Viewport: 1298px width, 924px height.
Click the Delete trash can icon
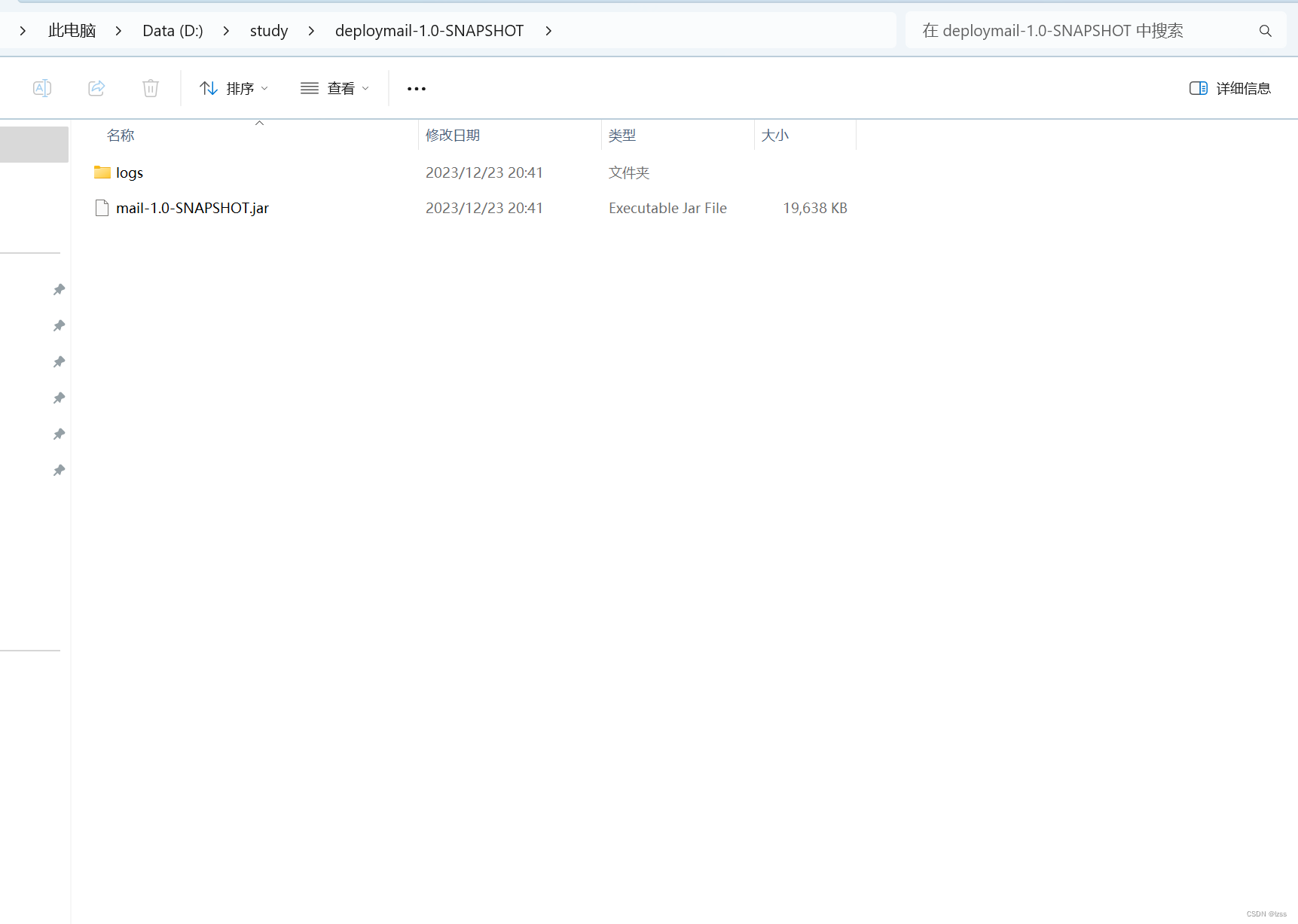pyautogui.click(x=151, y=88)
